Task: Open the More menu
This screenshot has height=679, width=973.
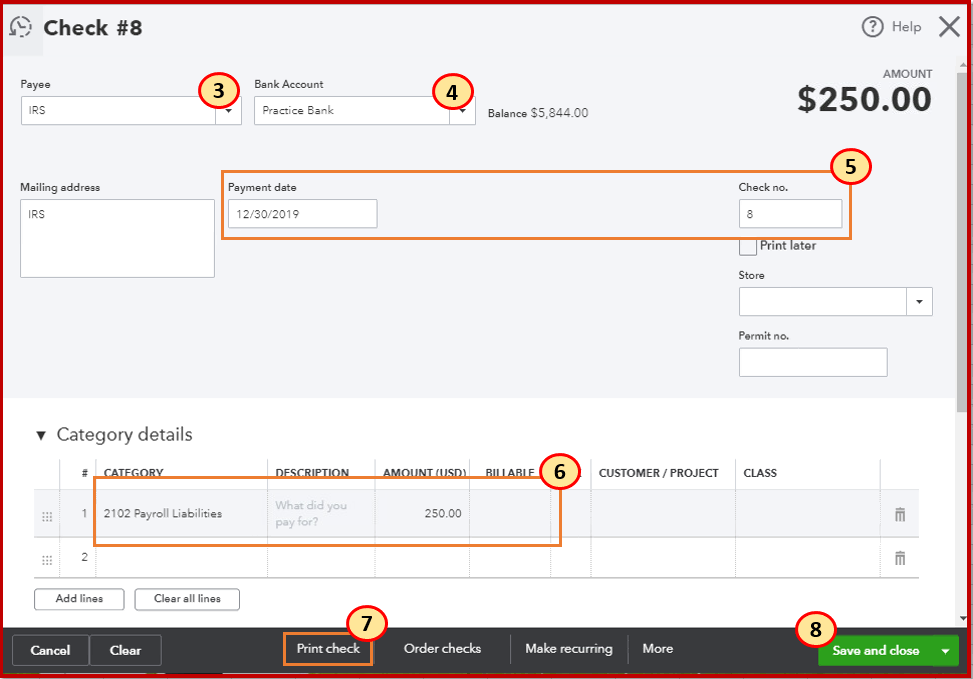Action: [658, 649]
